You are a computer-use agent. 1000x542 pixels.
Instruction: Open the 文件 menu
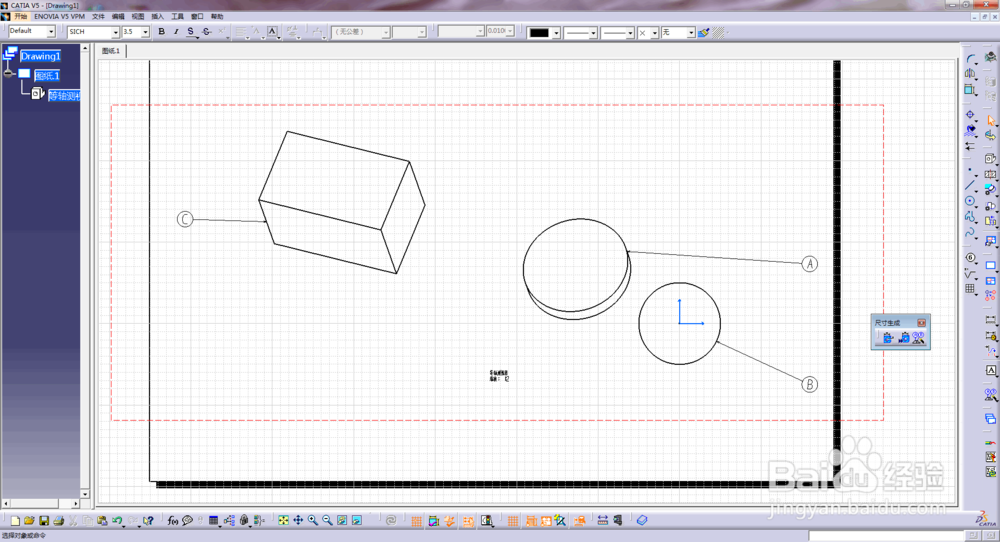click(x=98, y=16)
